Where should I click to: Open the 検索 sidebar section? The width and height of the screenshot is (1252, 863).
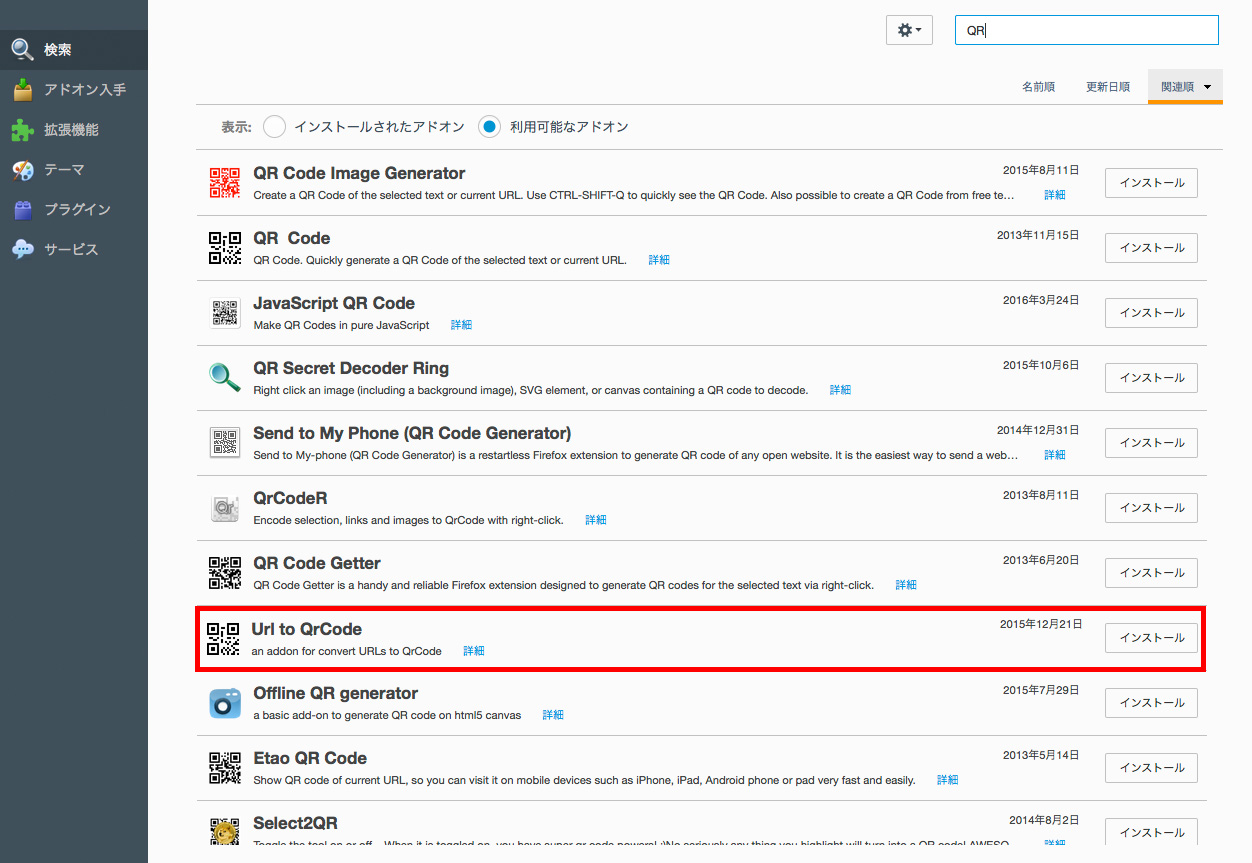pos(74,50)
